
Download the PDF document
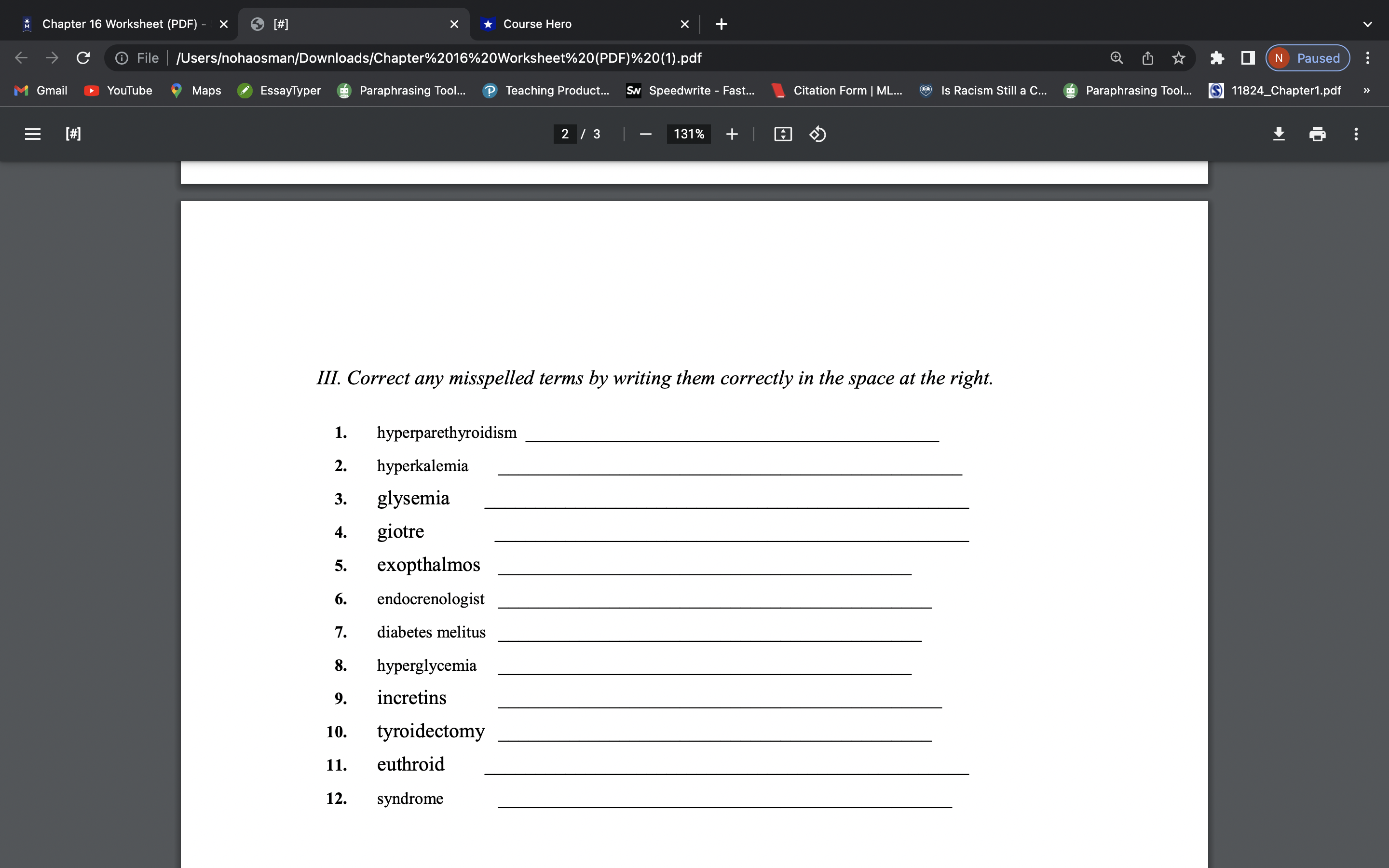[1279, 134]
